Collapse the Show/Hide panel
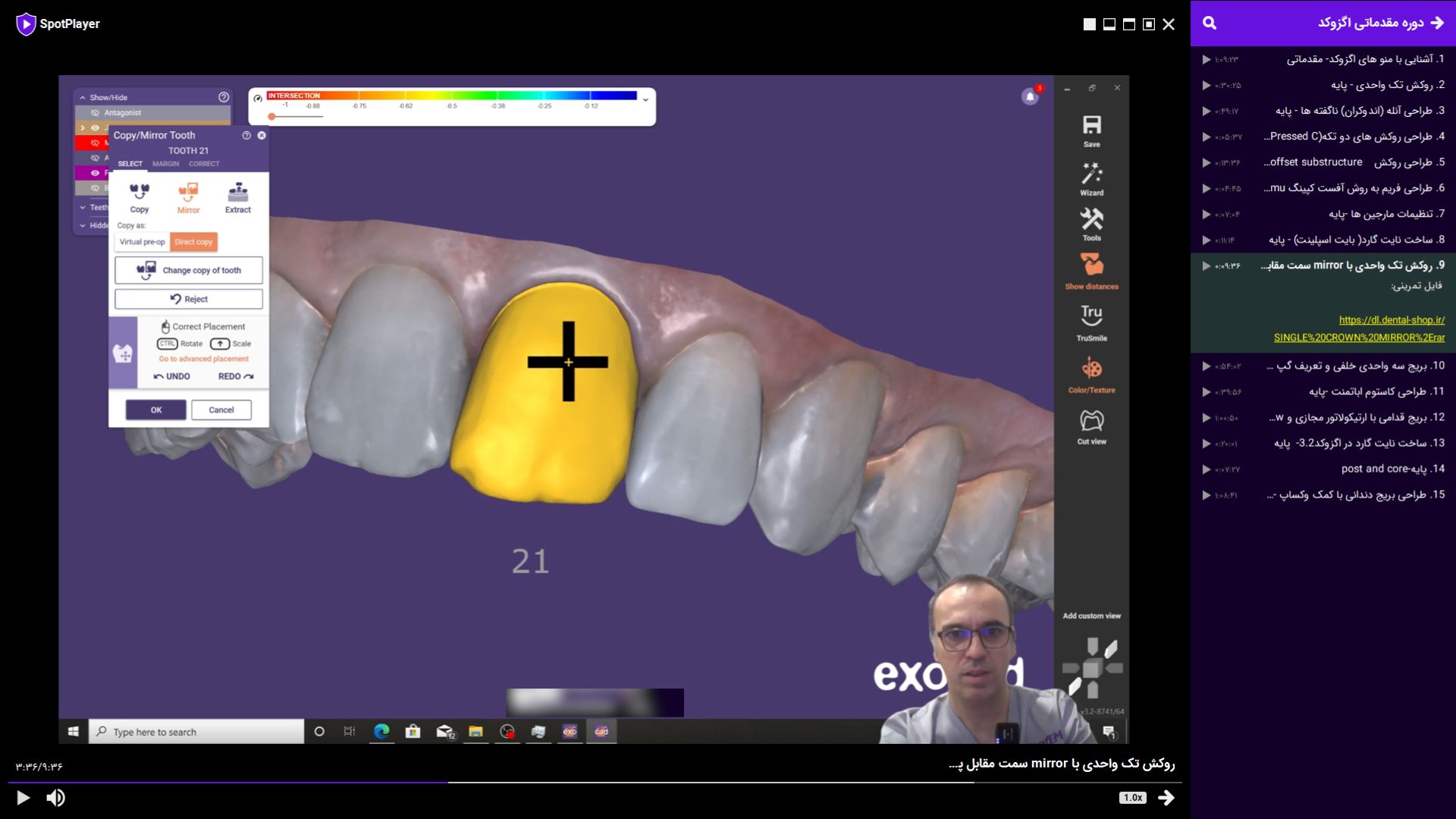The height and width of the screenshot is (819, 1456). coord(83,97)
